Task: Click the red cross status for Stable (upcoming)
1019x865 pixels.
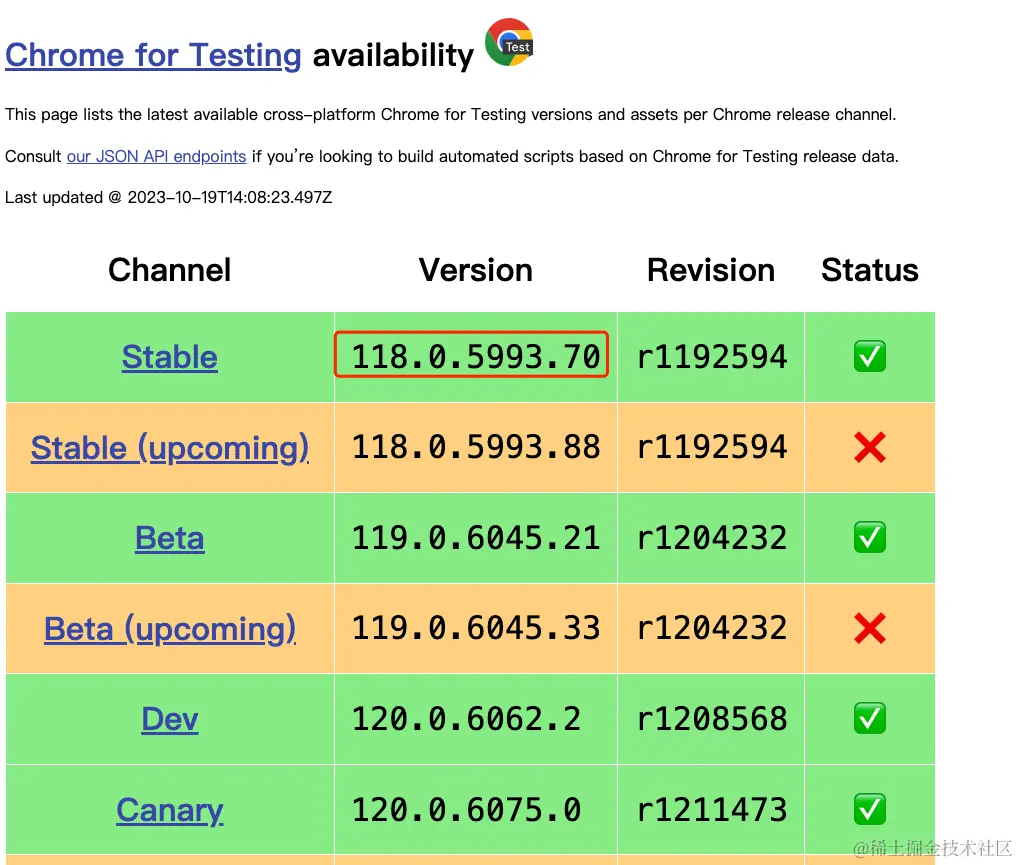Action: coord(870,447)
